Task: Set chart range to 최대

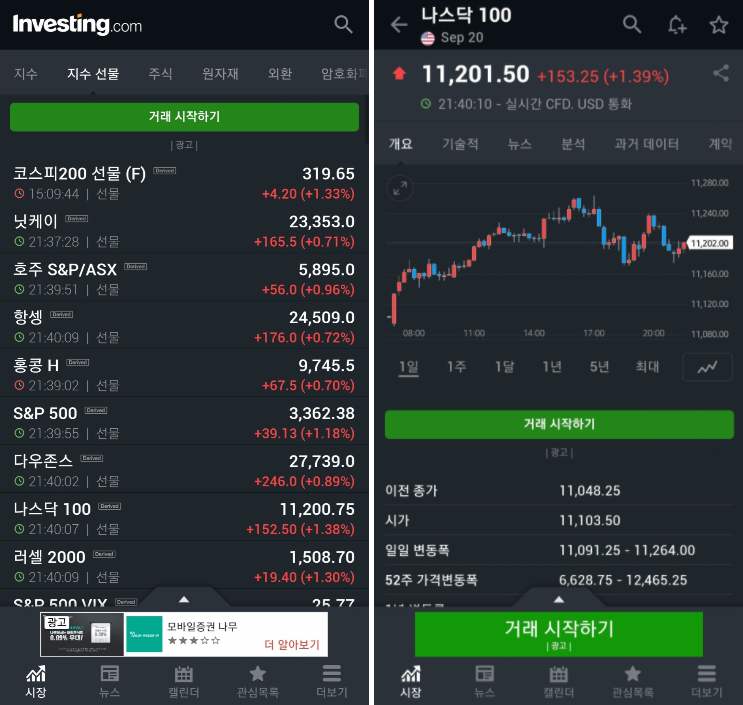Action: coord(647,367)
